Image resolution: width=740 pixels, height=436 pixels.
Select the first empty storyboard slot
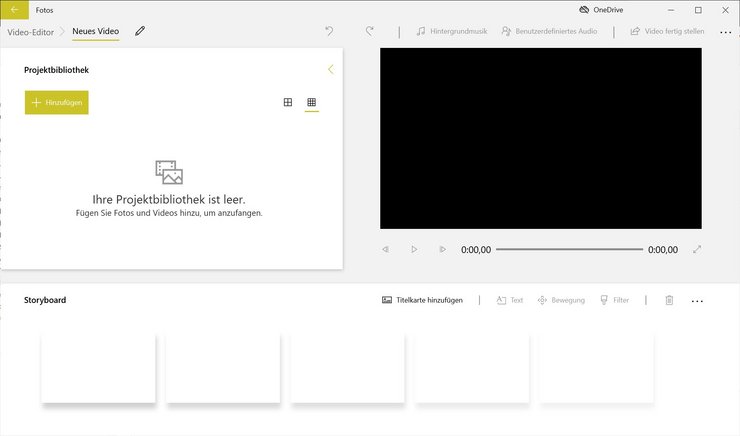click(x=98, y=367)
